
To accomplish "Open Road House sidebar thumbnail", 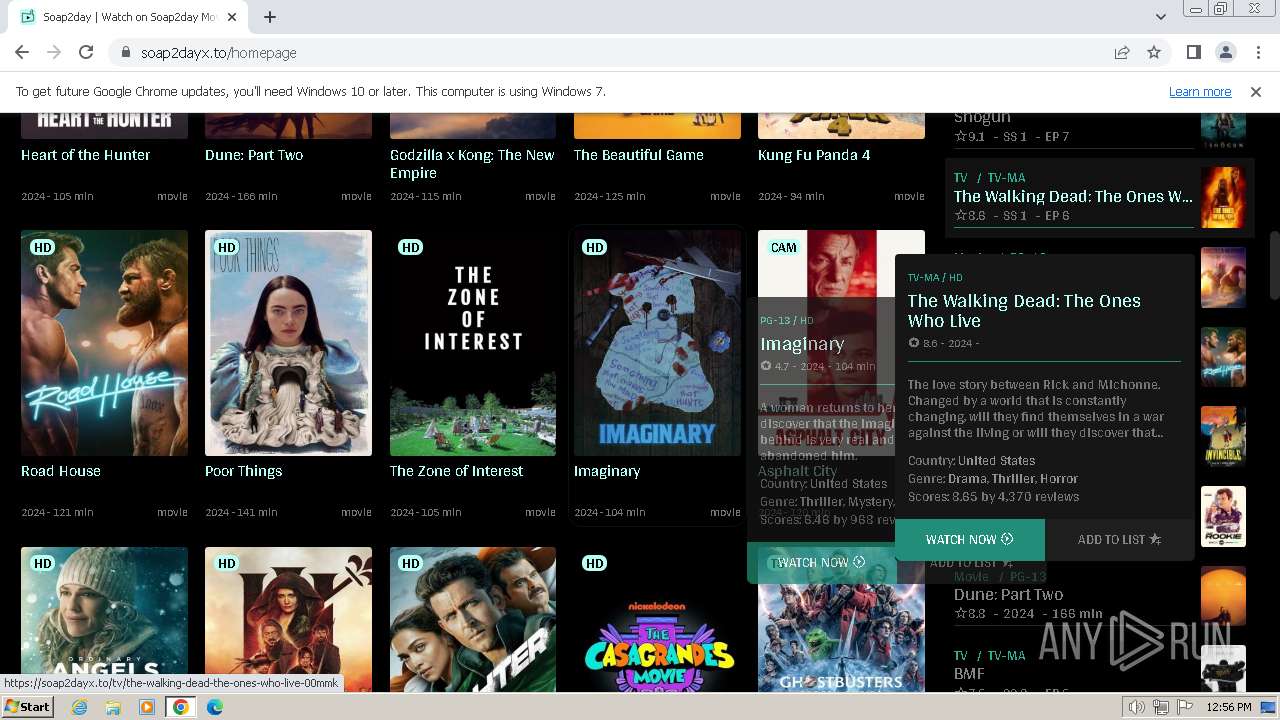I will coord(1223,357).
